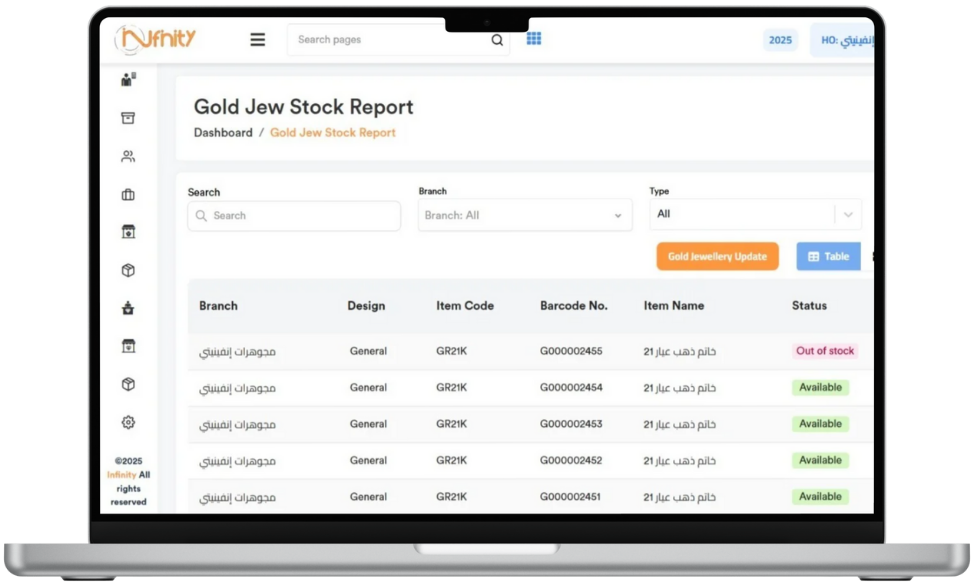Click the Out of stock status badge

pos(825,351)
